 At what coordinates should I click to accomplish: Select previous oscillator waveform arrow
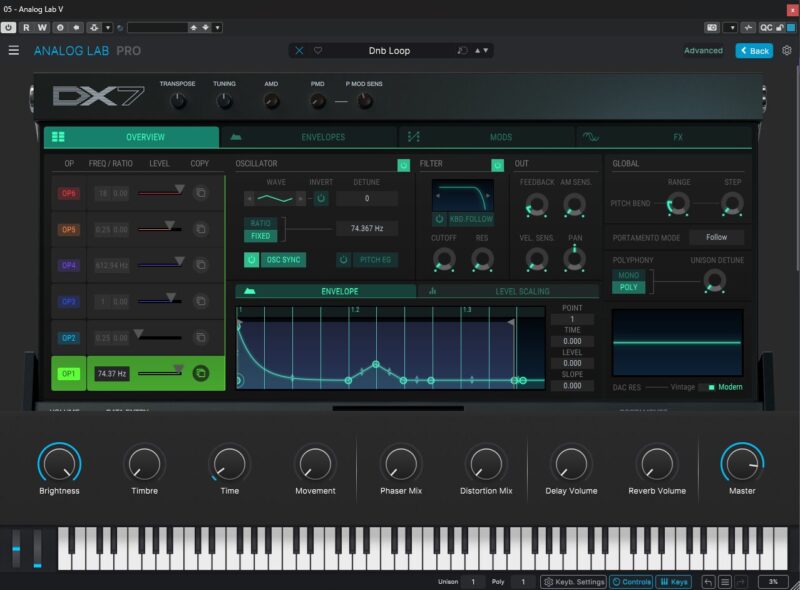249,199
